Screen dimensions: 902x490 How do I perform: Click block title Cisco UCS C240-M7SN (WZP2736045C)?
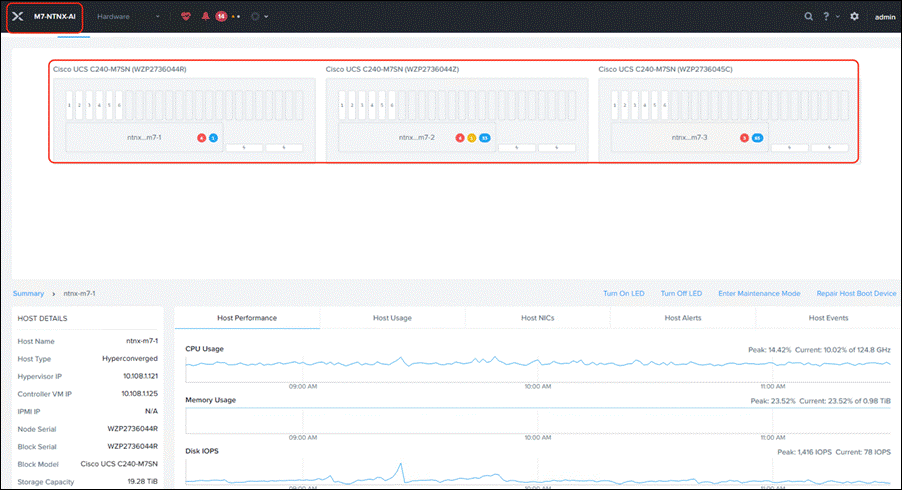[x=666, y=69]
